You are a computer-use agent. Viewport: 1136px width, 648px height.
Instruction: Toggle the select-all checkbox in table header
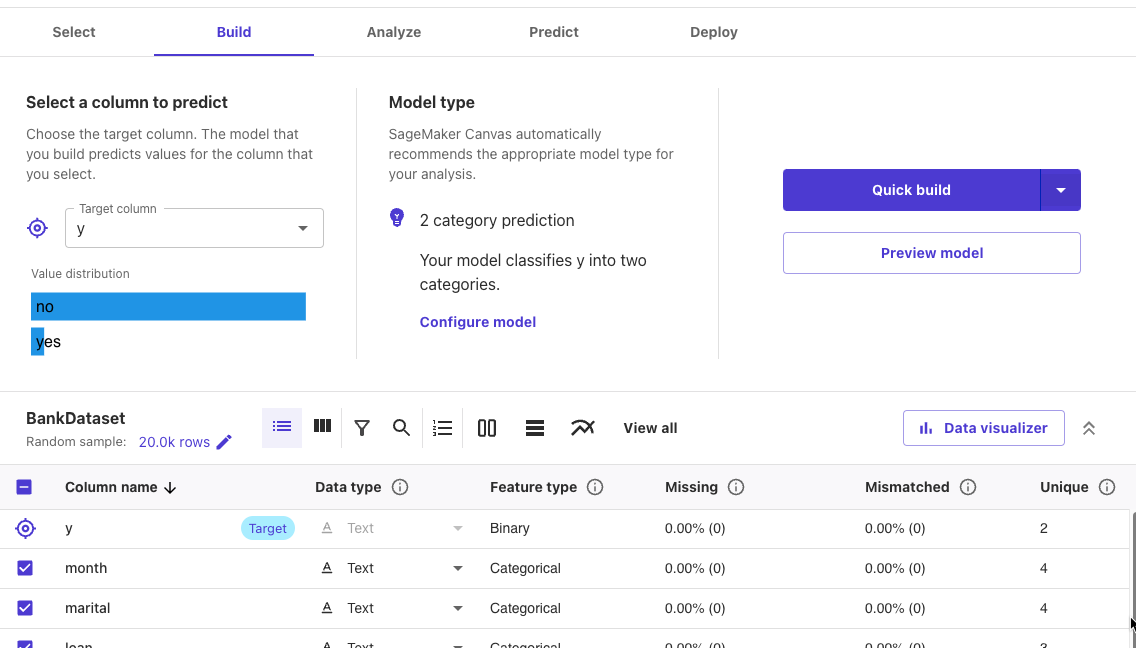pos(24,487)
